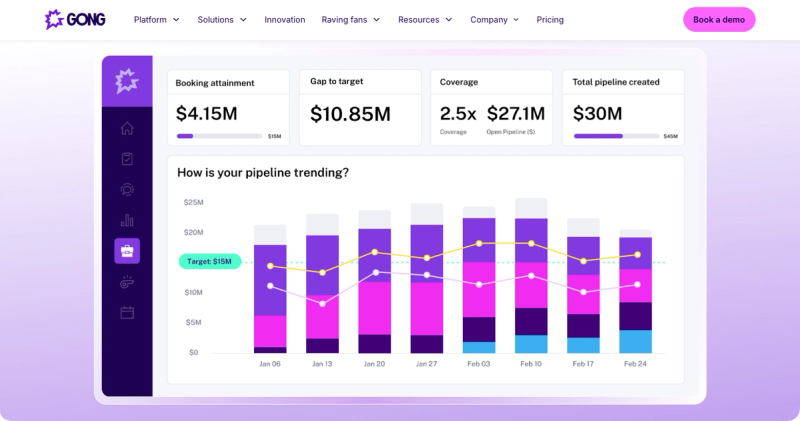Visit the Pricing page link
Image resolution: width=800 pixels, height=421 pixels.
point(550,20)
